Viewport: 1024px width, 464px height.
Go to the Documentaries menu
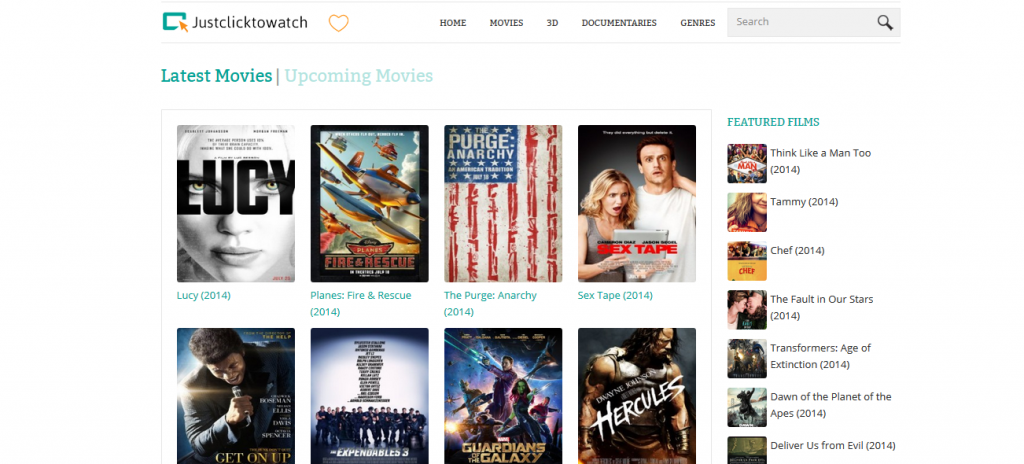619,23
